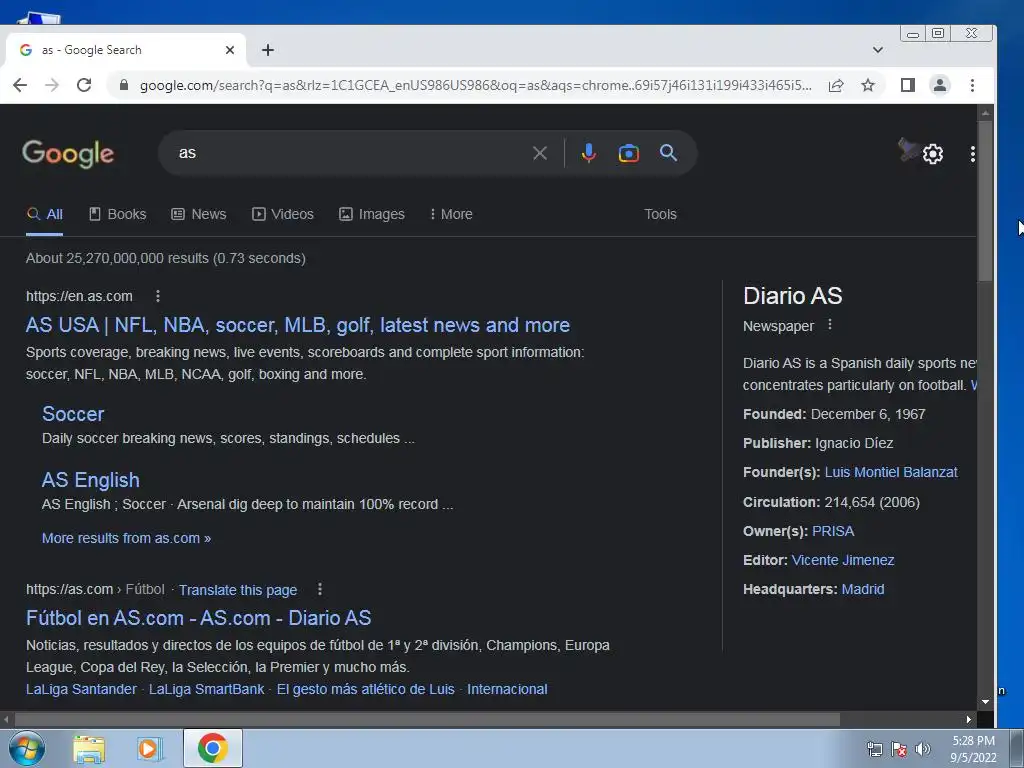Click 'More results from as.com »'
Image resolution: width=1024 pixels, height=768 pixels.
(x=126, y=538)
